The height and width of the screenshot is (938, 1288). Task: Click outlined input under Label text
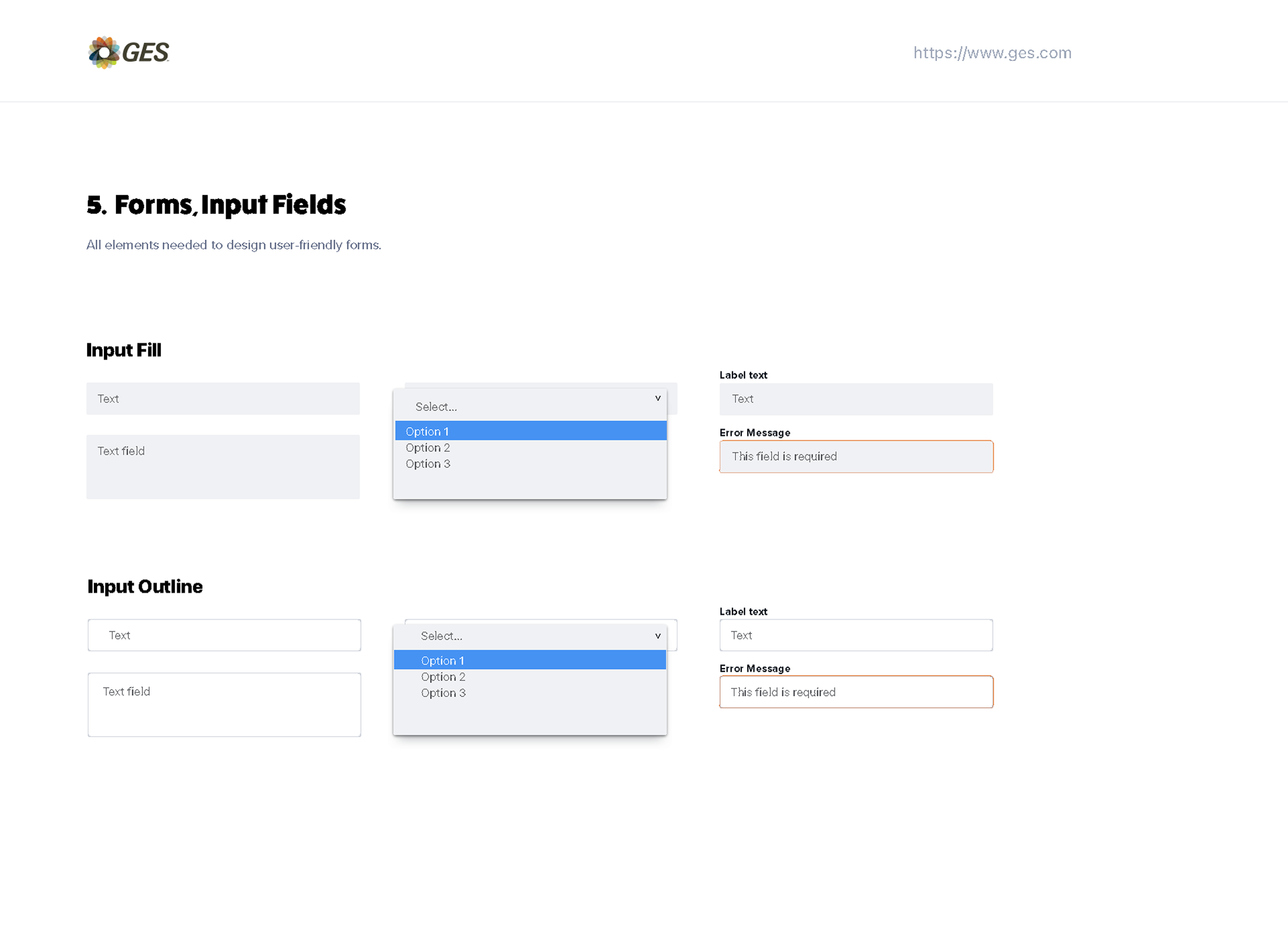click(856, 635)
